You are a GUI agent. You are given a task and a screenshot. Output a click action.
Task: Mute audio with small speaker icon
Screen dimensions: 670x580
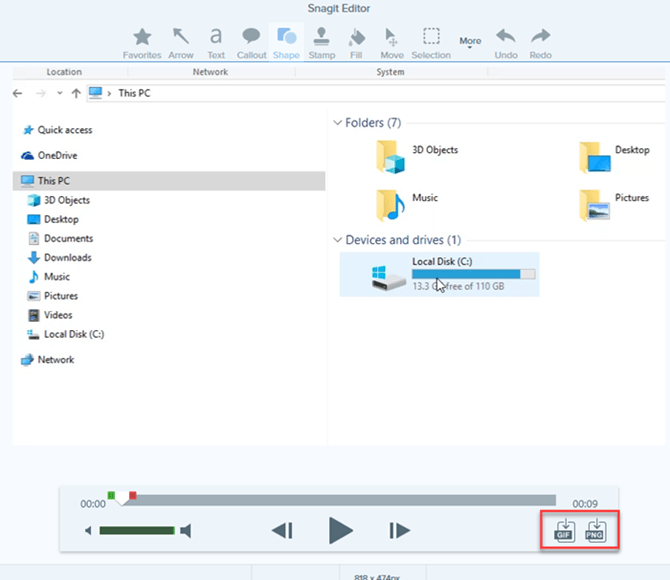pyautogui.click(x=88, y=531)
